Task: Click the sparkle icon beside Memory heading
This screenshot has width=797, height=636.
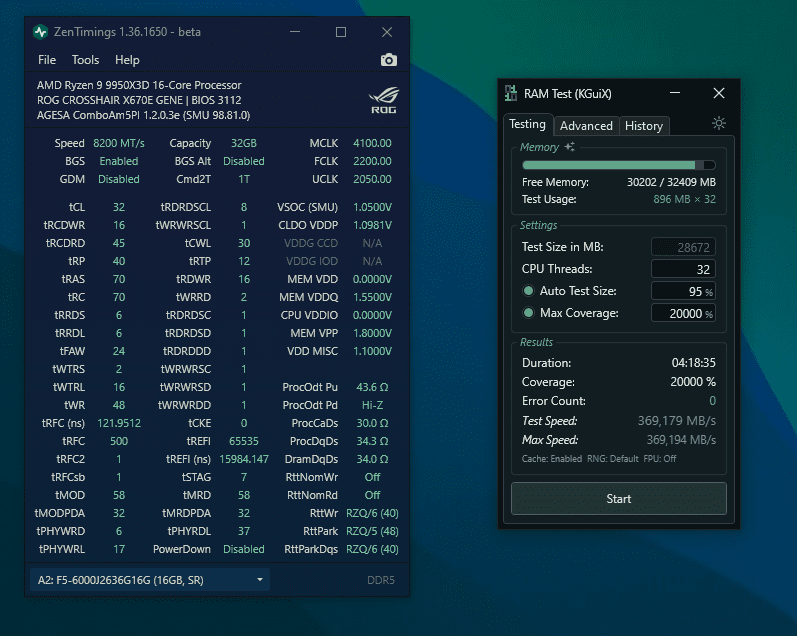Action: (x=570, y=147)
